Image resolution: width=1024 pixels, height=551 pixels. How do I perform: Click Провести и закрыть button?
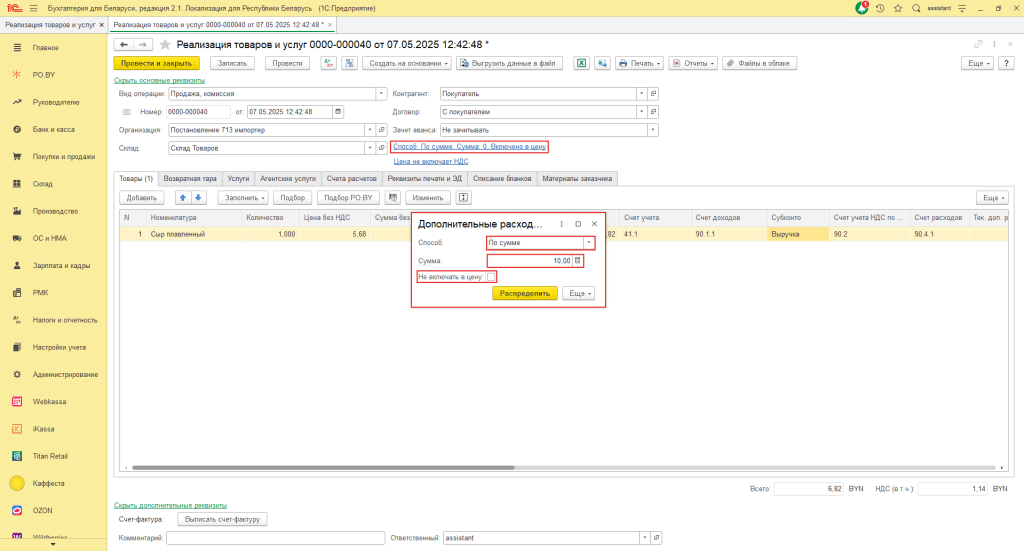pos(157,63)
